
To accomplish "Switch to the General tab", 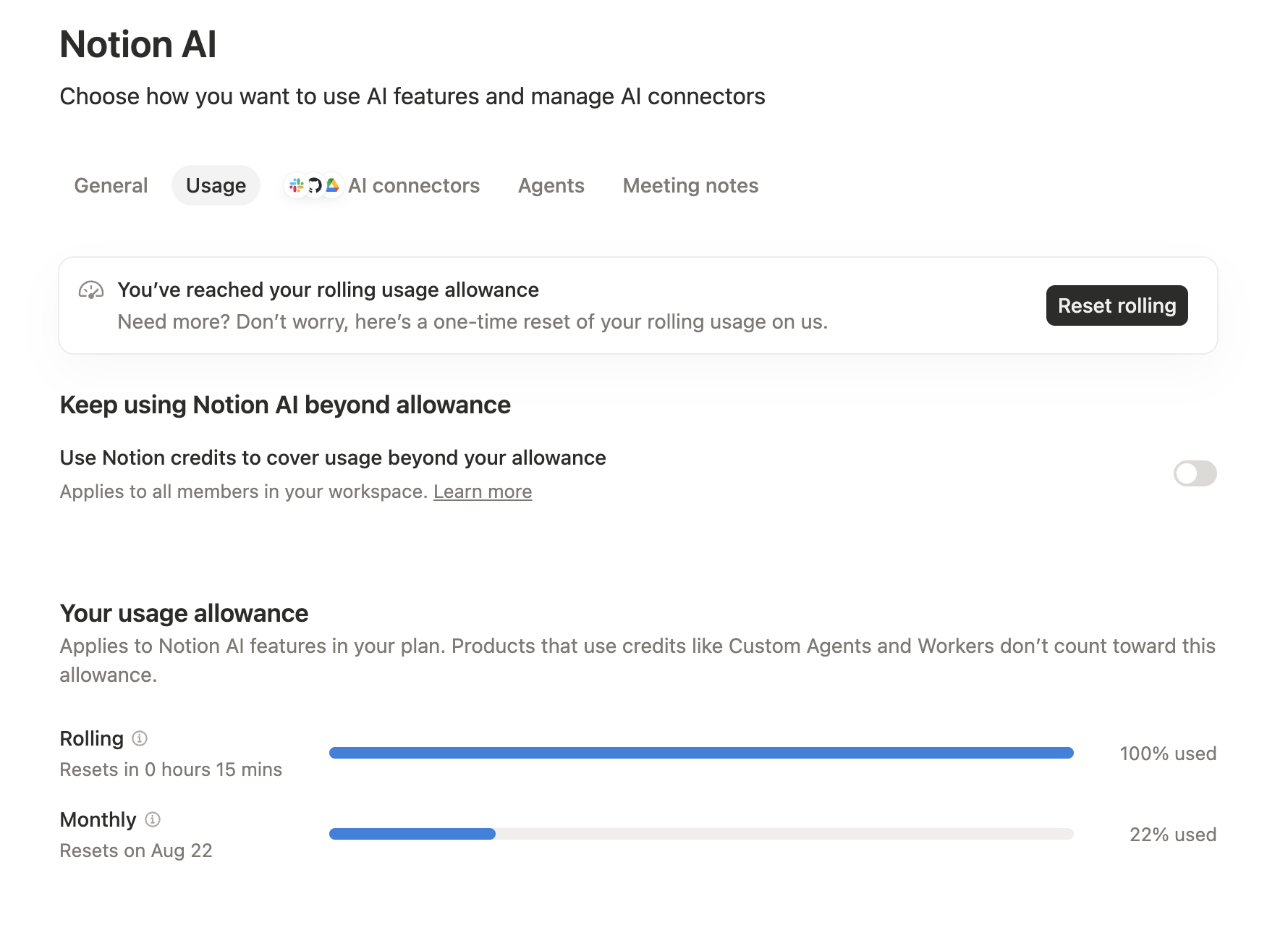I will click(111, 185).
